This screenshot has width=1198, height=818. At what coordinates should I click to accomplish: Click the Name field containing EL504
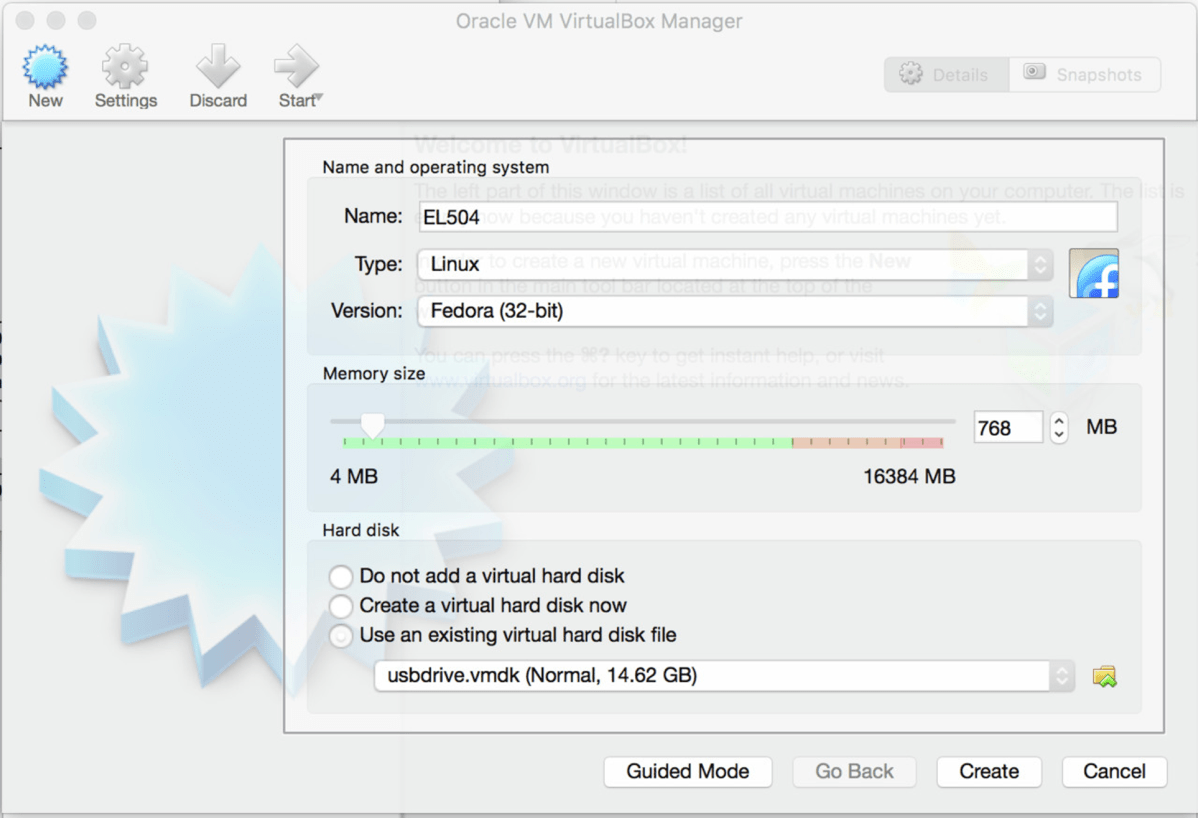pos(768,217)
